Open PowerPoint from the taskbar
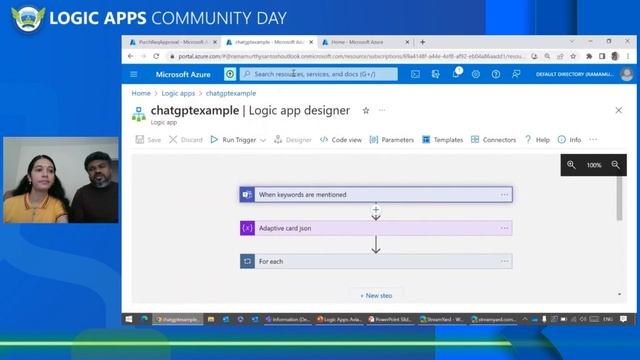The width and height of the screenshot is (640, 360). (390, 319)
